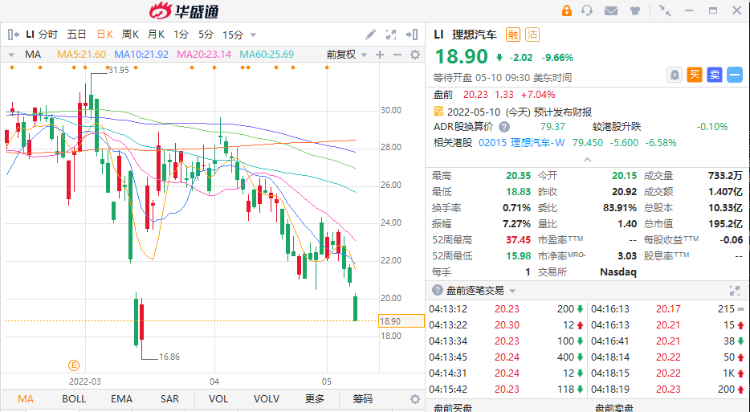
Task: Click the E earnings marker on chart
Action: pyautogui.click(x=74, y=366)
